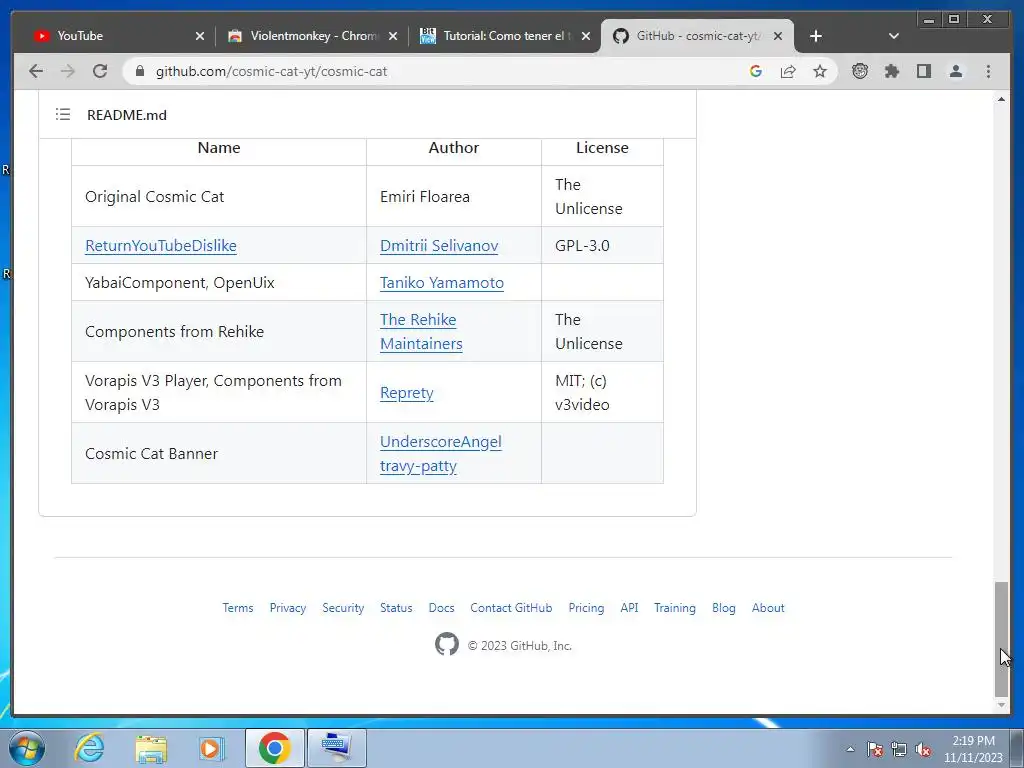Open the About footer link
Image resolution: width=1024 pixels, height=768 pixels.
click(768, 608)
